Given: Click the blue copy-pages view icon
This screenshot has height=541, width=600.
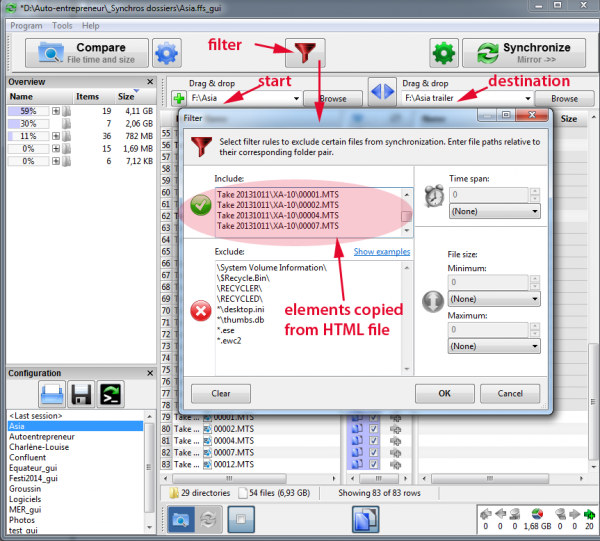Looking at the screenshot, I should pyautogui.click(x=365, y=520).
